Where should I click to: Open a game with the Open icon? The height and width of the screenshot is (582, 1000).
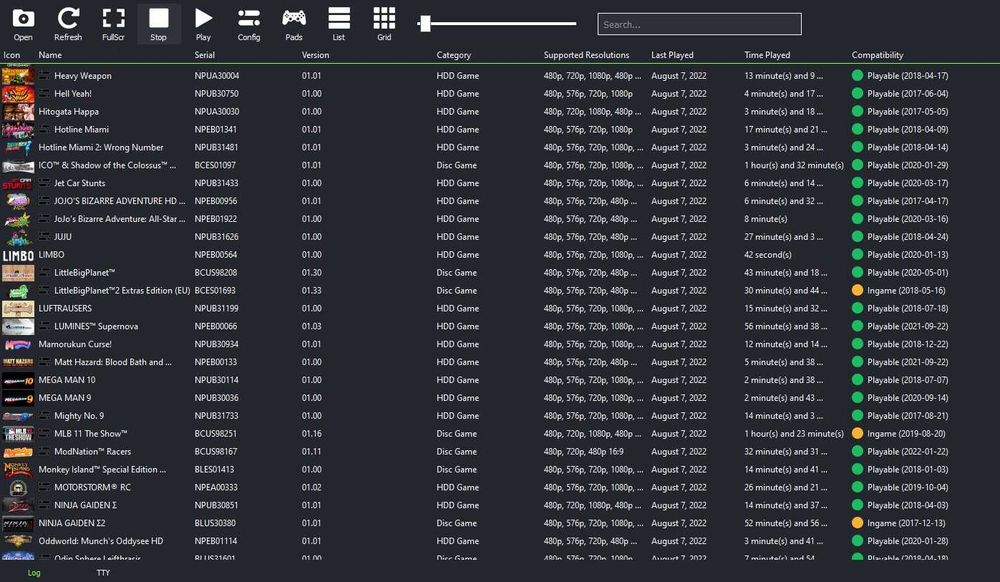[23, 24]
